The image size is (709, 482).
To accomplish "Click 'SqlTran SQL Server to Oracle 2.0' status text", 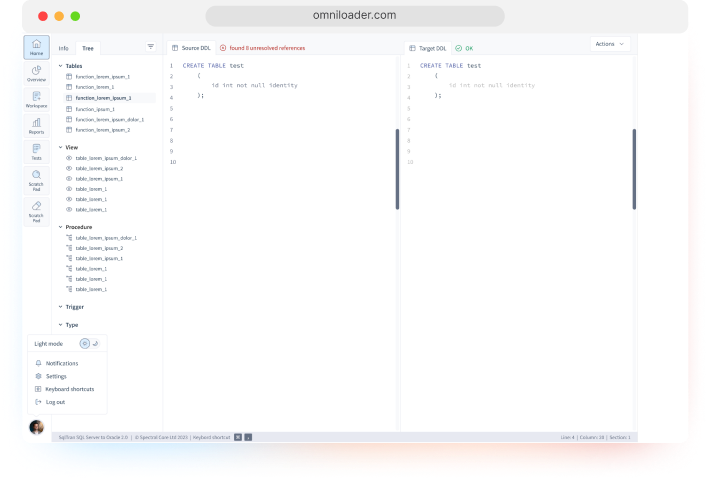I will (x=93, y=437).
